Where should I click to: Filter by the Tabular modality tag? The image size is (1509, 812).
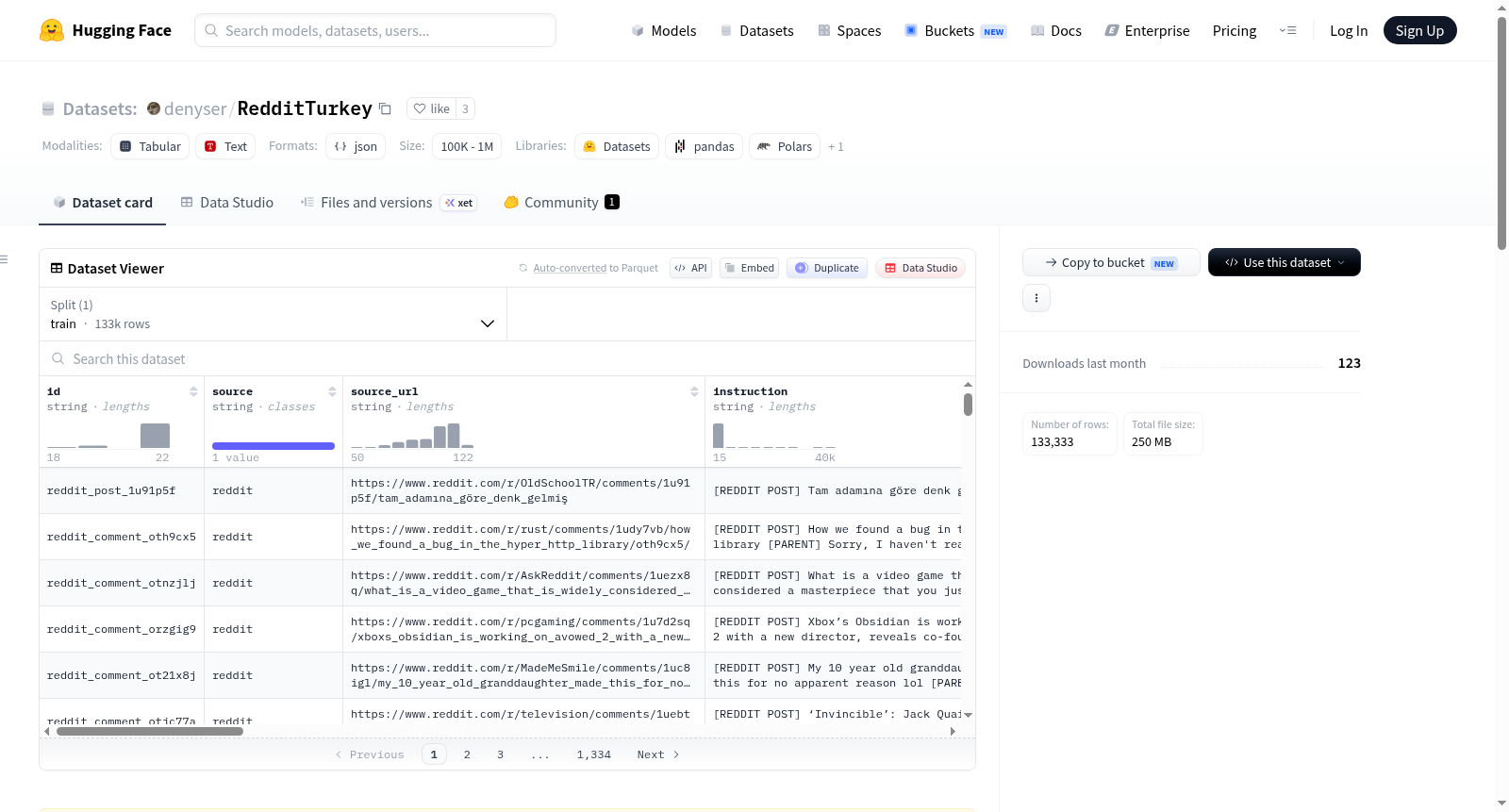[x=150, y=146]
